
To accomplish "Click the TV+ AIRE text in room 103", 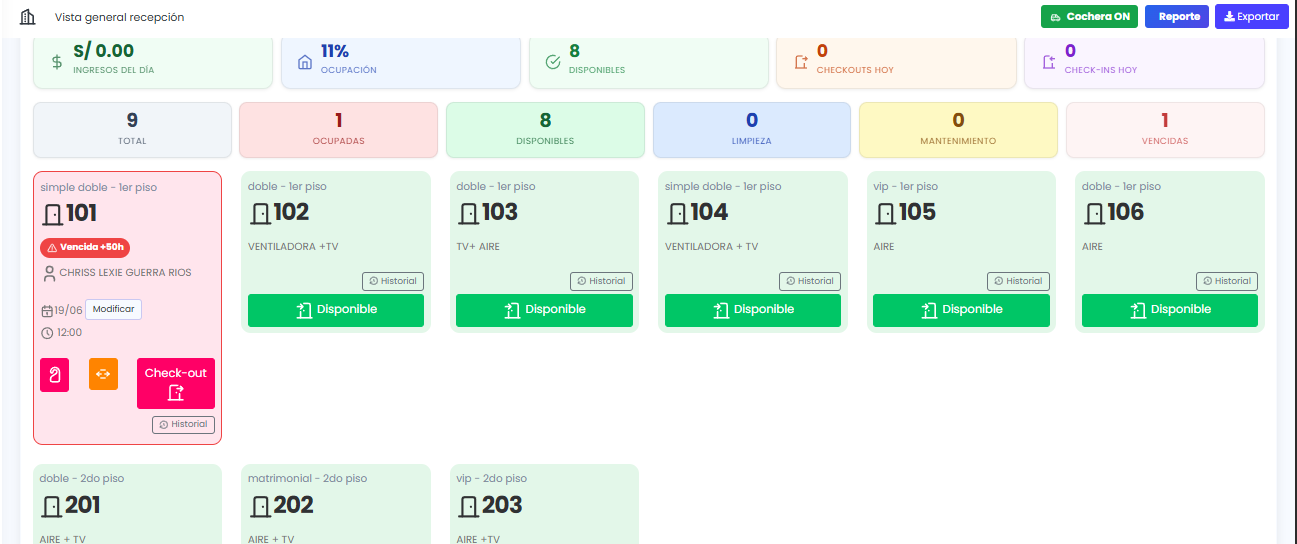I will (x=478, y=246).
